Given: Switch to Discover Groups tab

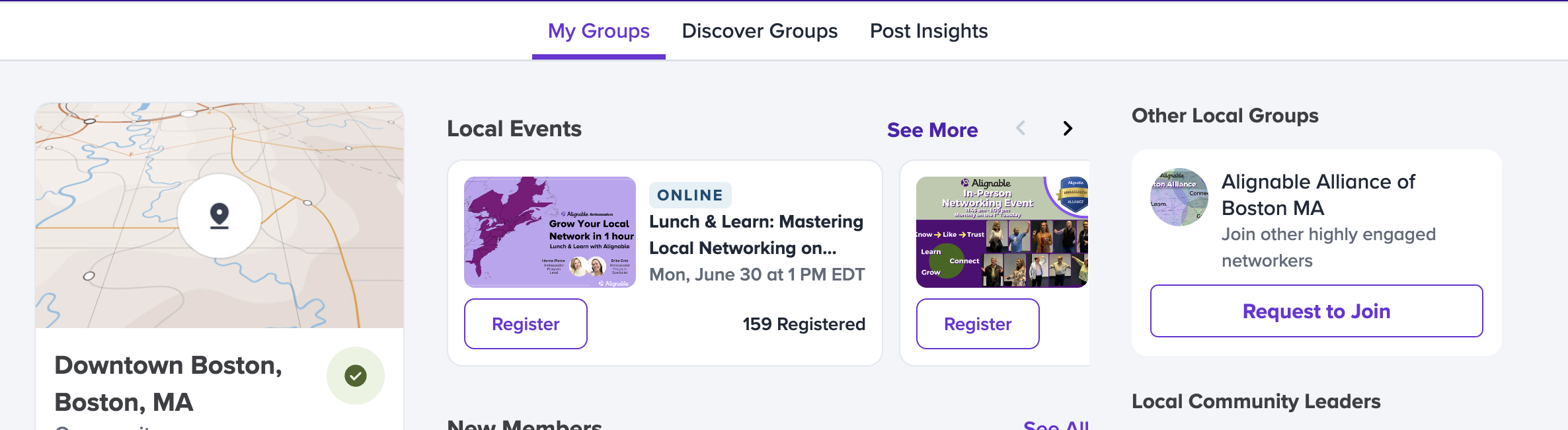Looking at the screenshot, I should point(760,31).
